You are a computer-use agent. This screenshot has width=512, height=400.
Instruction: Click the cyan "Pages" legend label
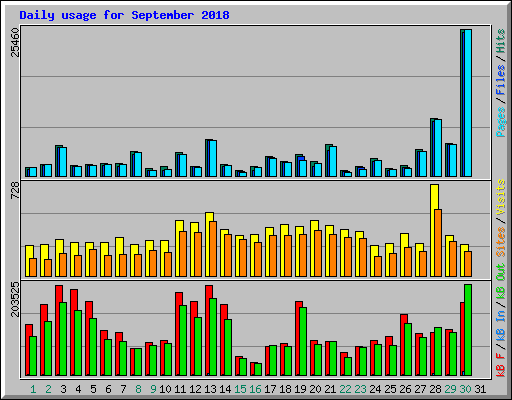[x=501, y=122]
